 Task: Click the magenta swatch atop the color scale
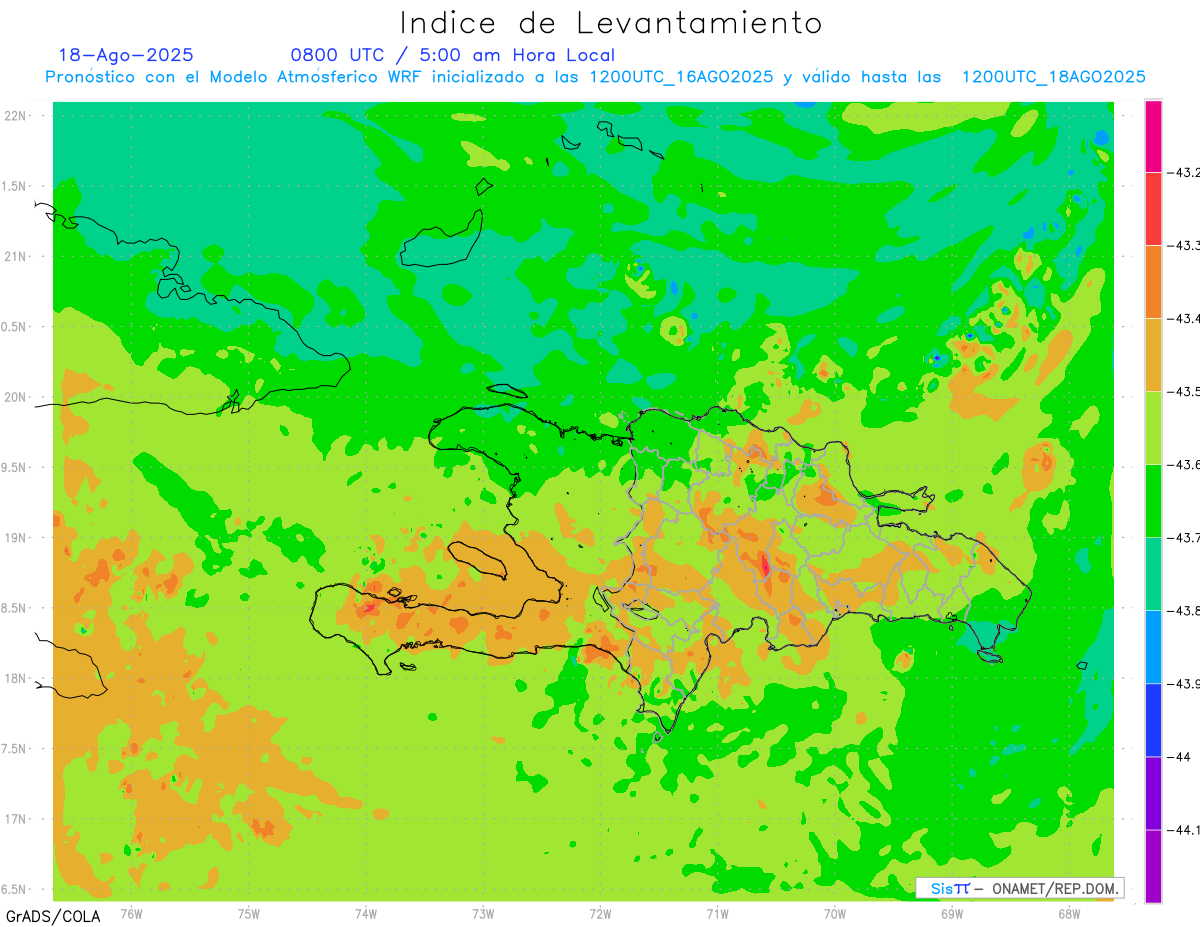pos(1153,136)
